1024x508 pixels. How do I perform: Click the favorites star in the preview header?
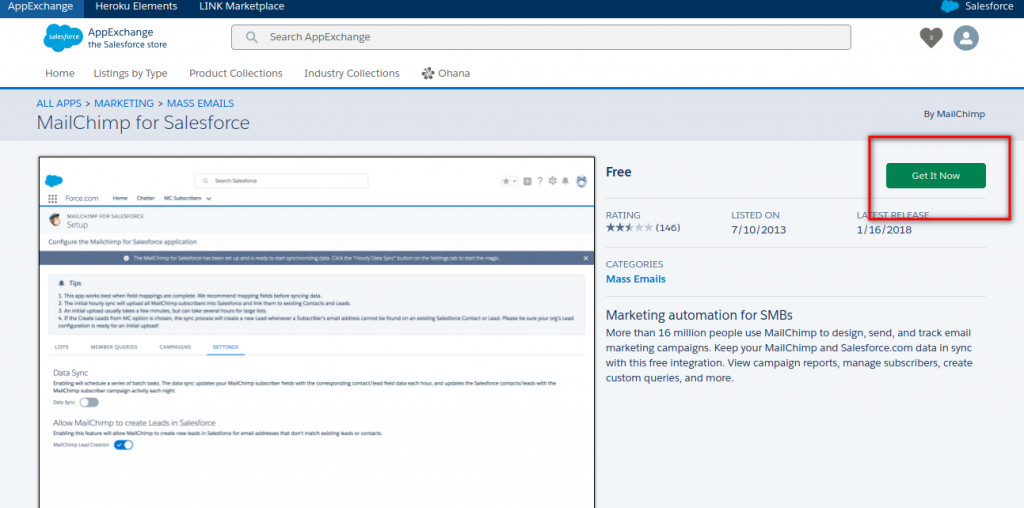[505, 181]
